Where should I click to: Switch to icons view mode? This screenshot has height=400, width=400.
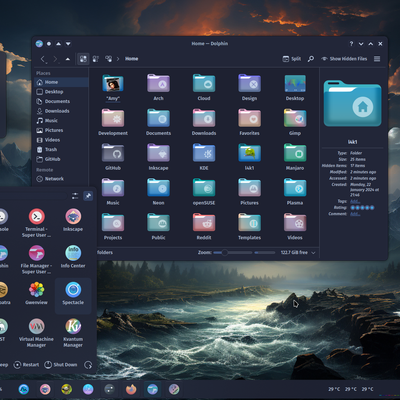tap(83, 59)
